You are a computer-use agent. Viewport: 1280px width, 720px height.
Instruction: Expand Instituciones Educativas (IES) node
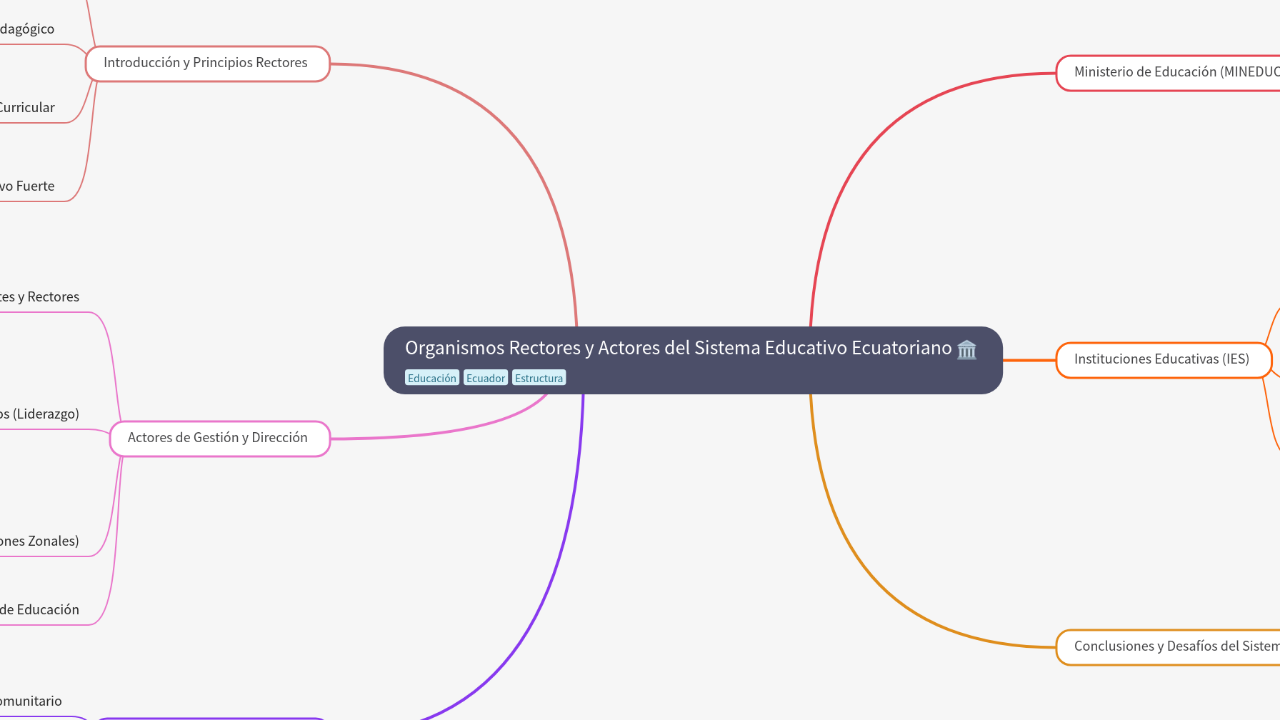coord(1163,359)
